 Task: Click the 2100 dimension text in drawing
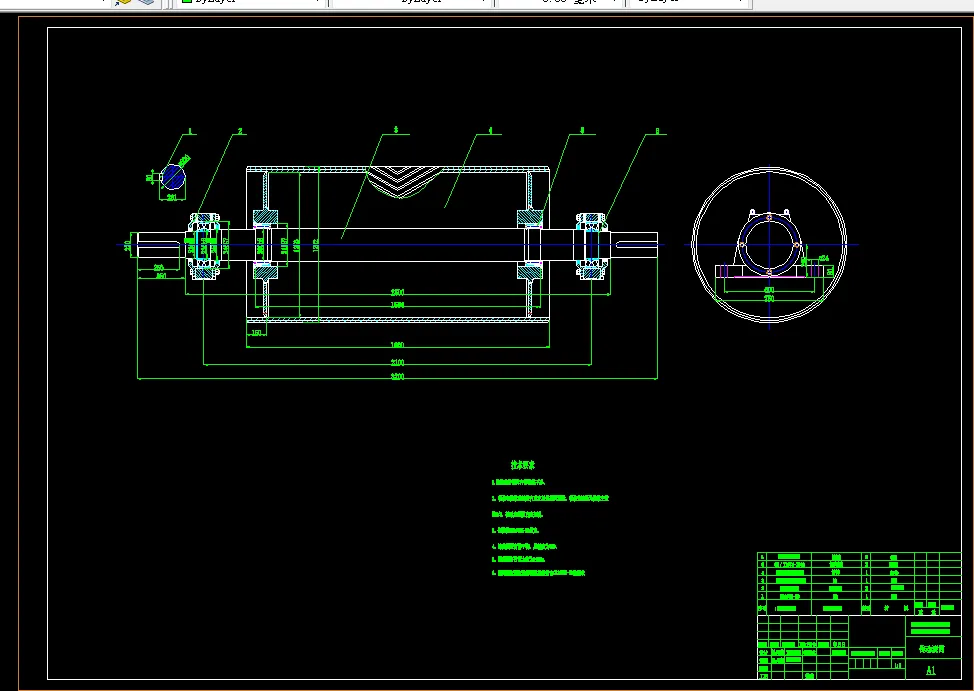click(398, 362)
